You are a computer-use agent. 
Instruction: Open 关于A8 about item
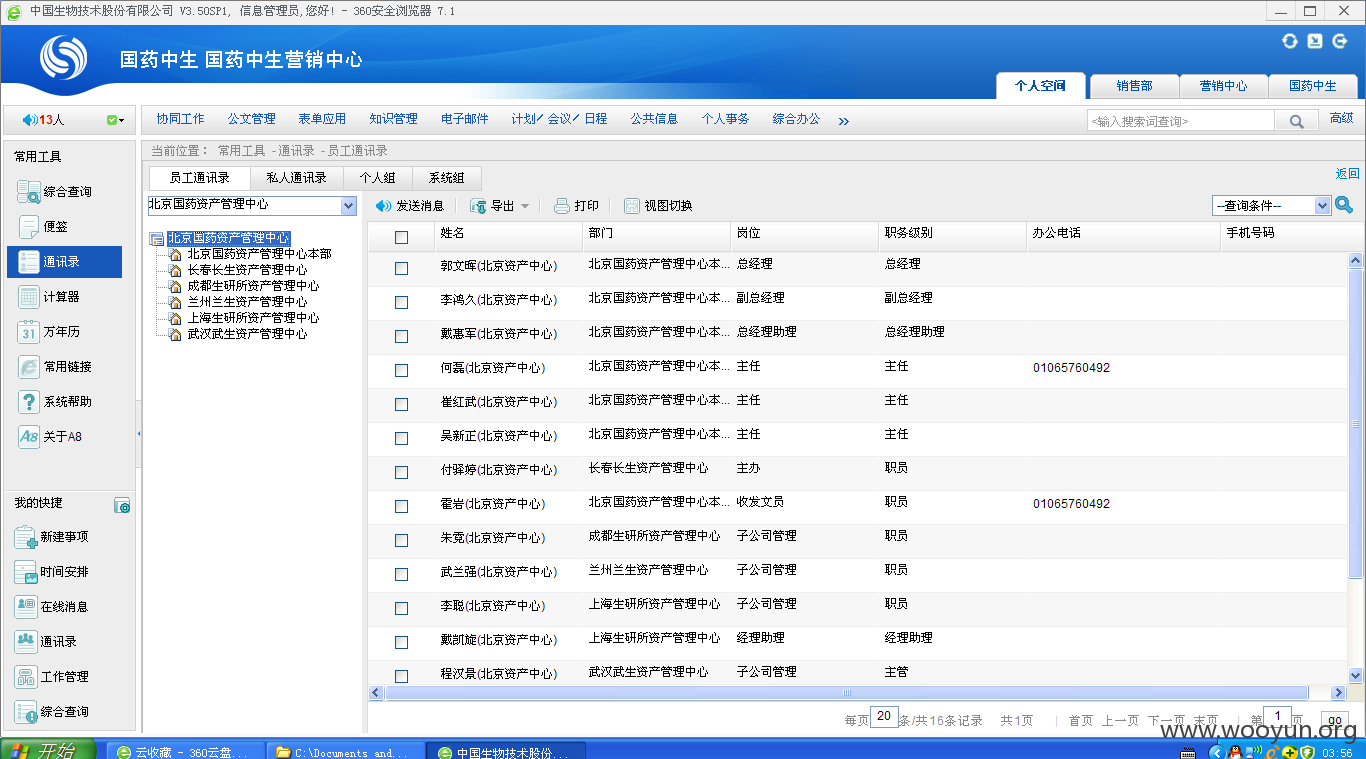(50, 437)
